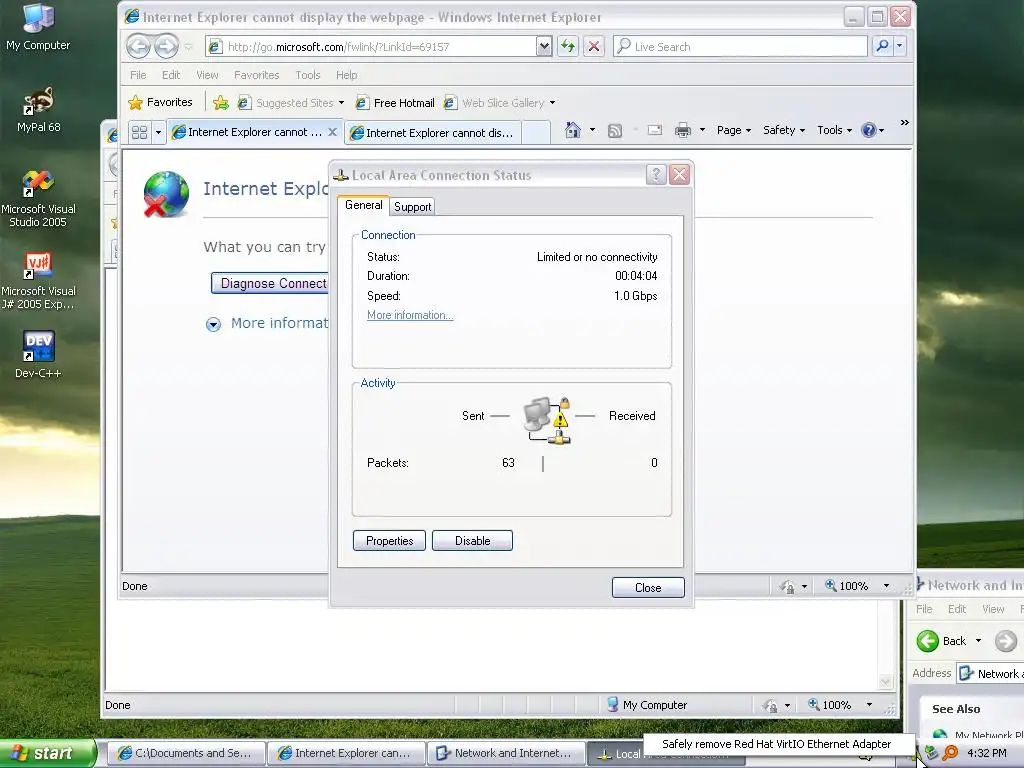
Task: Switch to C:\Documents and Se... taskbar item
Action: coord(186,754)
